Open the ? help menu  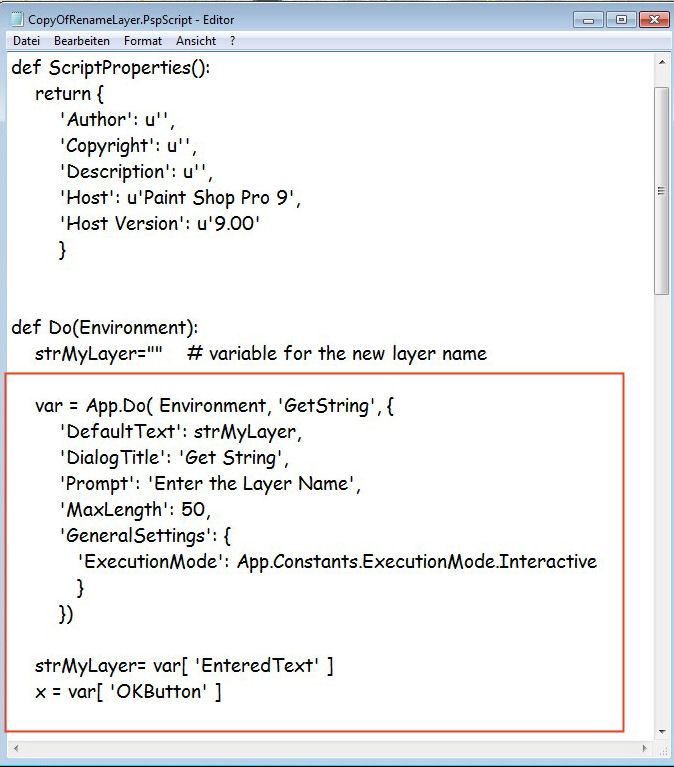coord(233,41)
